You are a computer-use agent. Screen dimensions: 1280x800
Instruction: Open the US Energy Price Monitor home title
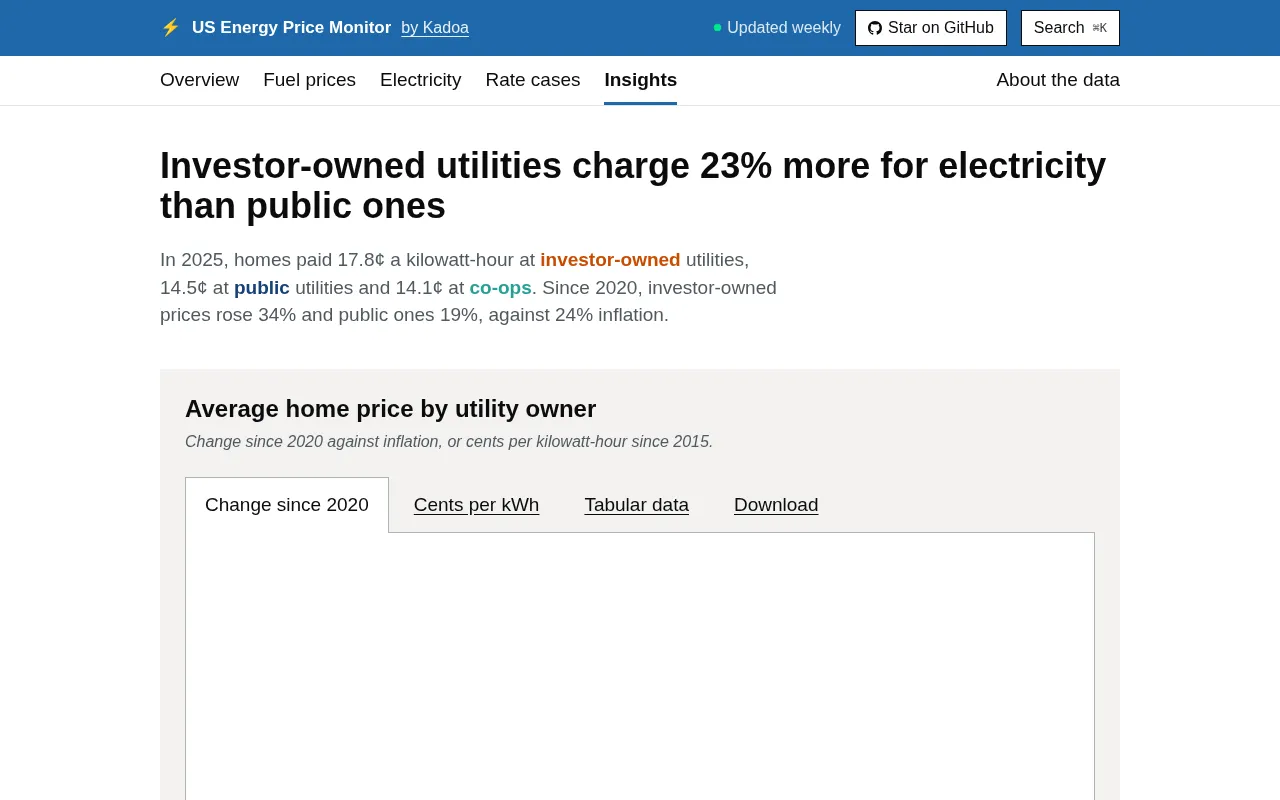tap(291, 28)
